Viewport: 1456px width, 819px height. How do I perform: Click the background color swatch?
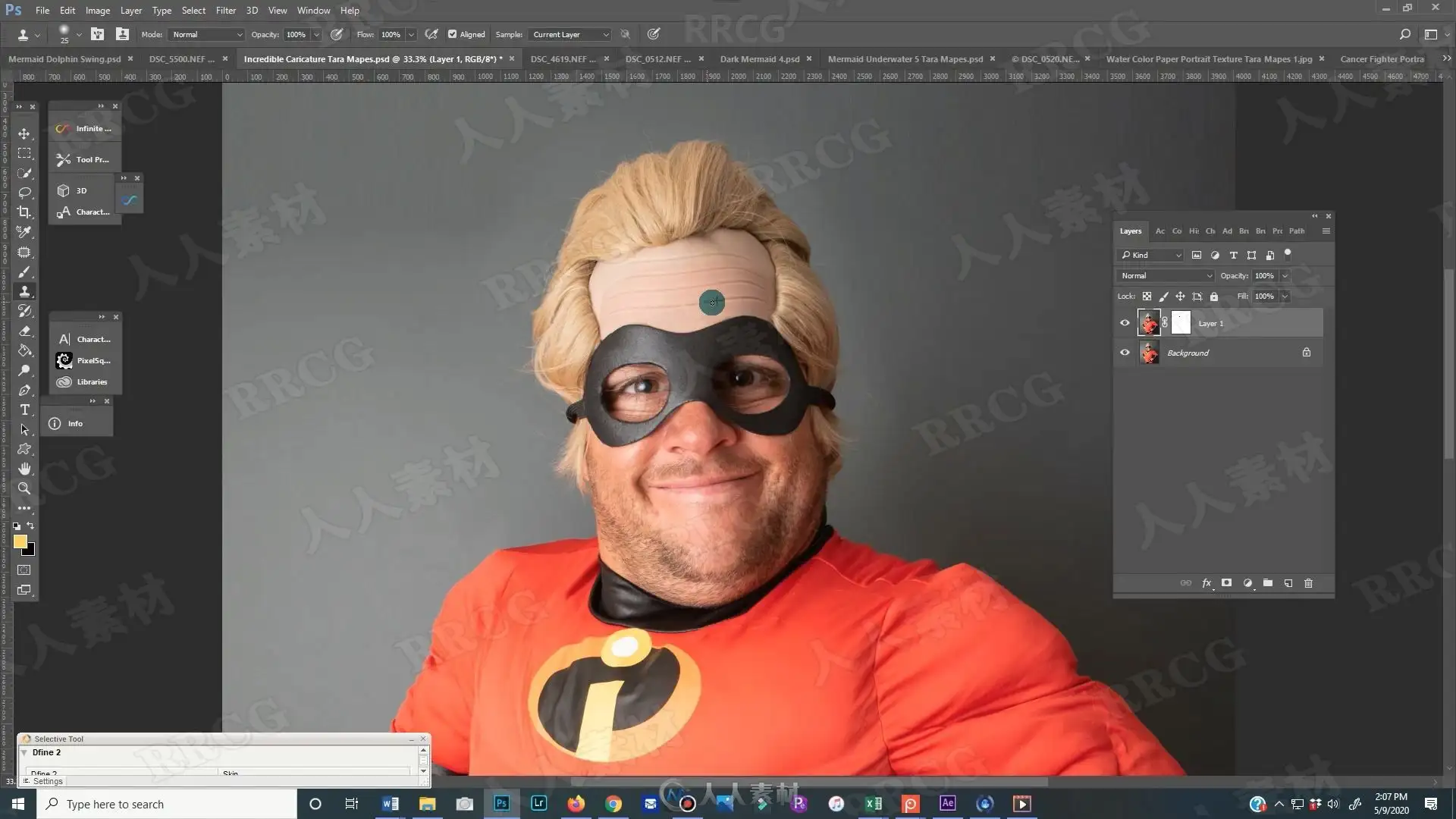point(30,551)
